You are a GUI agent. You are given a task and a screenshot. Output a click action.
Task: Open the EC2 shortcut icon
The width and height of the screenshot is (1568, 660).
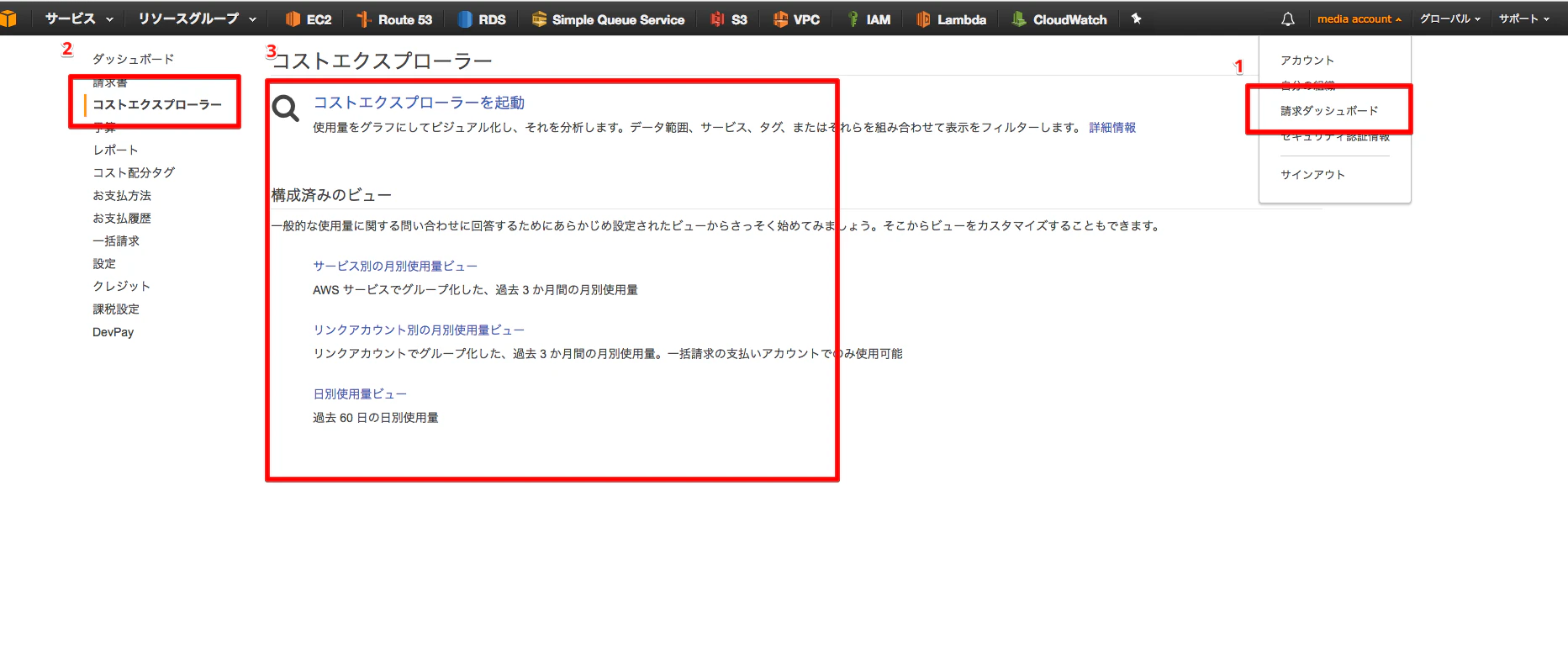(293, 19)
